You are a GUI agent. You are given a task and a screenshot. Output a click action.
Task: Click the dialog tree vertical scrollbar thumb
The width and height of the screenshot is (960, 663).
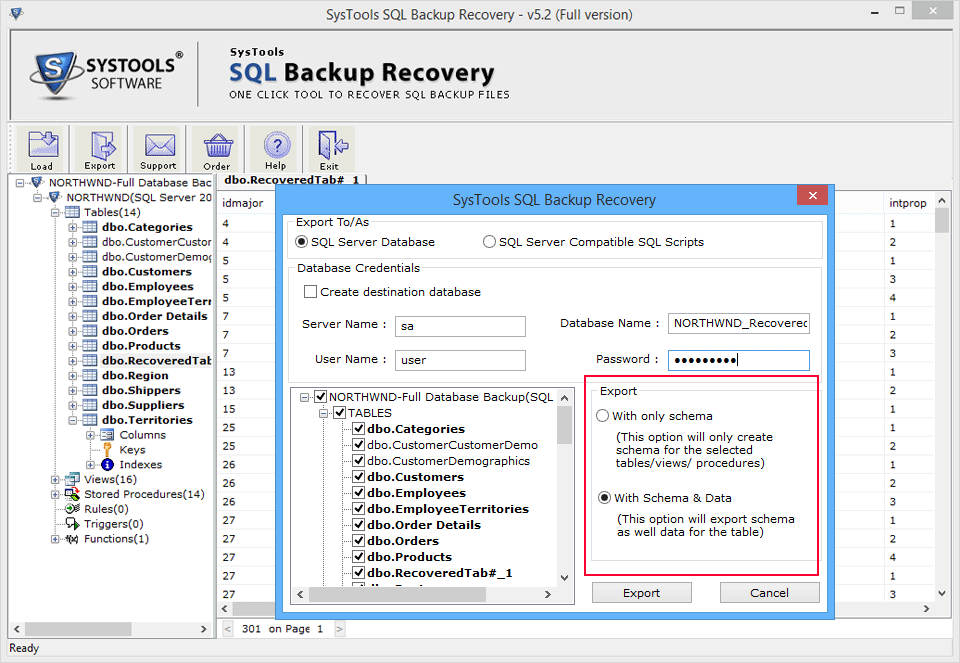(x=564, y=424)
